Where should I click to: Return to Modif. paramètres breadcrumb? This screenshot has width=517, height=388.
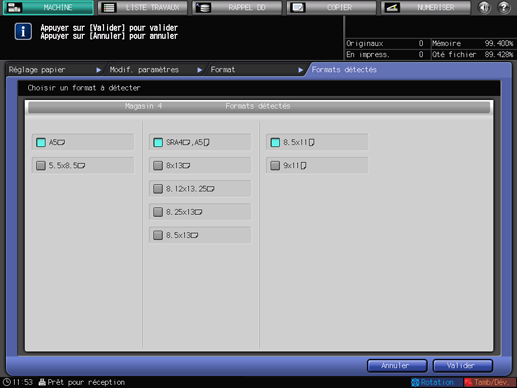click(144, 70)
